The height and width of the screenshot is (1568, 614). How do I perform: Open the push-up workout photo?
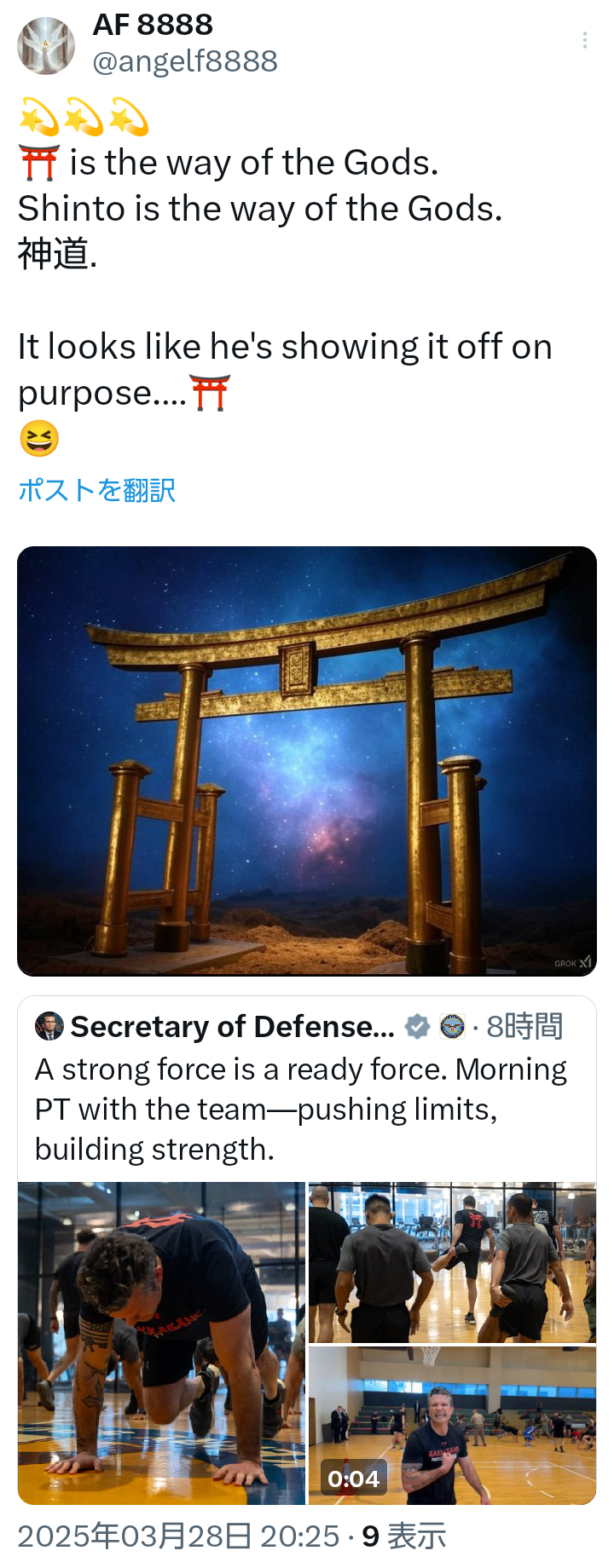click(x=161, y=1343)
